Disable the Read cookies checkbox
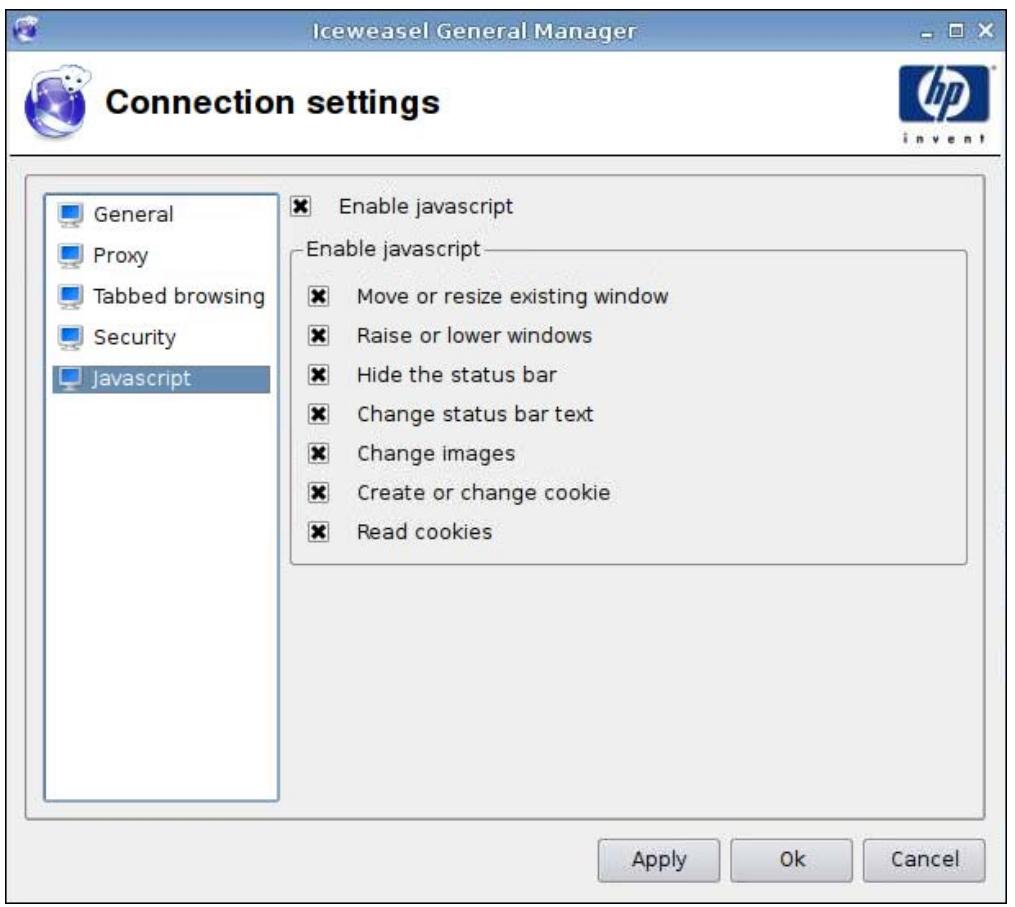 tap(318, 532)
